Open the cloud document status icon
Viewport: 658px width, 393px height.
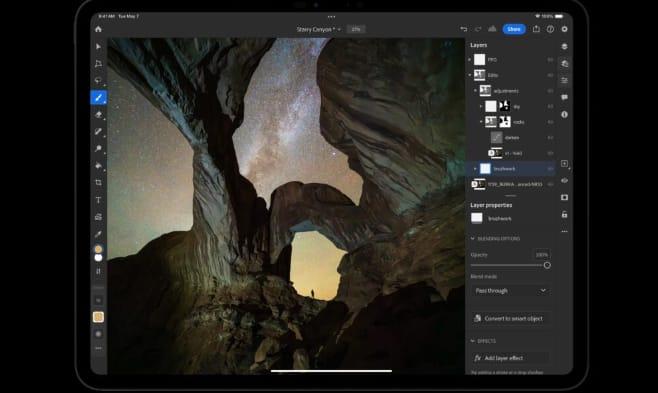[x=492, y=29]
